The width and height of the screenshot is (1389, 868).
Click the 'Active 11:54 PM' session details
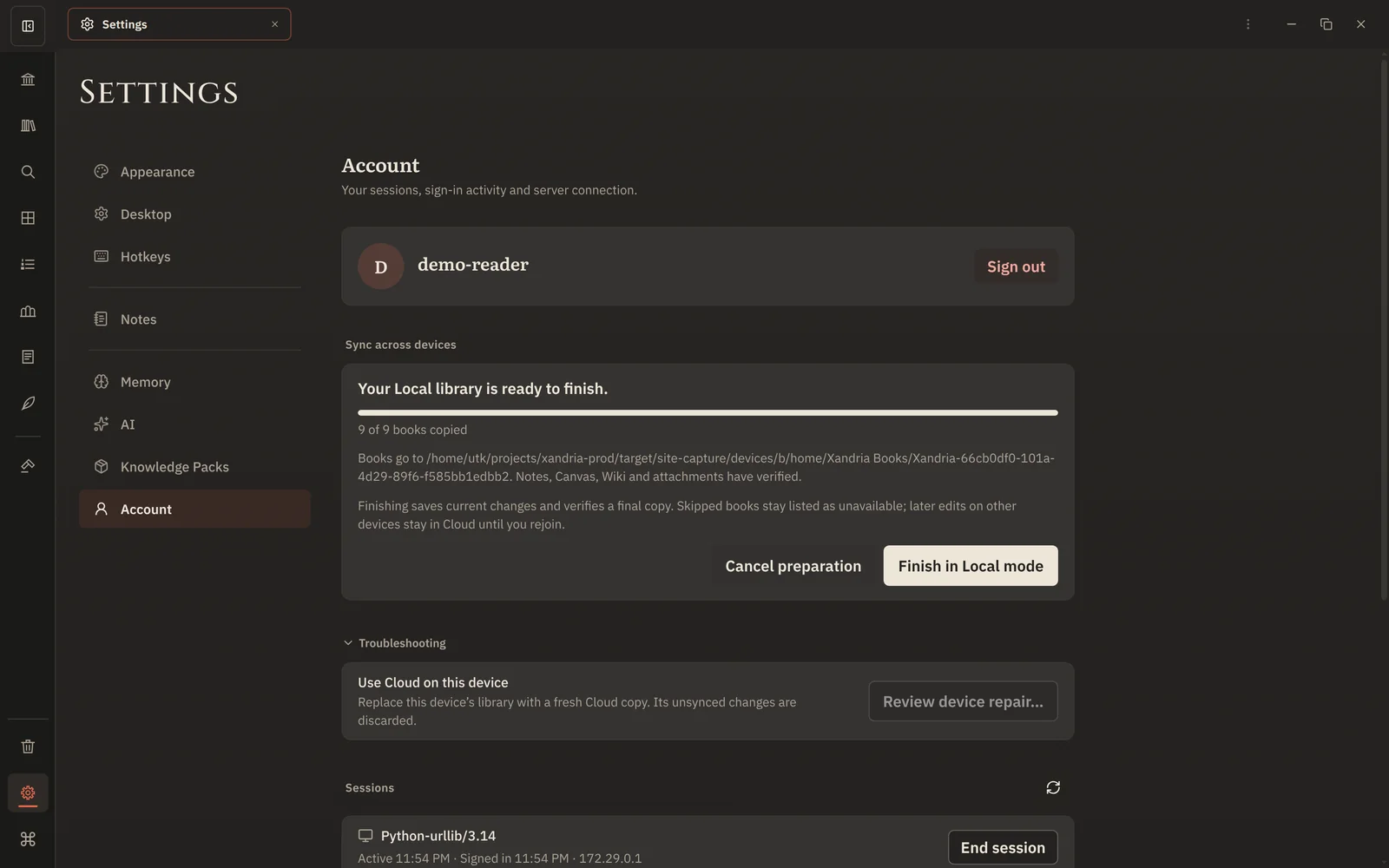pos(500,858)
